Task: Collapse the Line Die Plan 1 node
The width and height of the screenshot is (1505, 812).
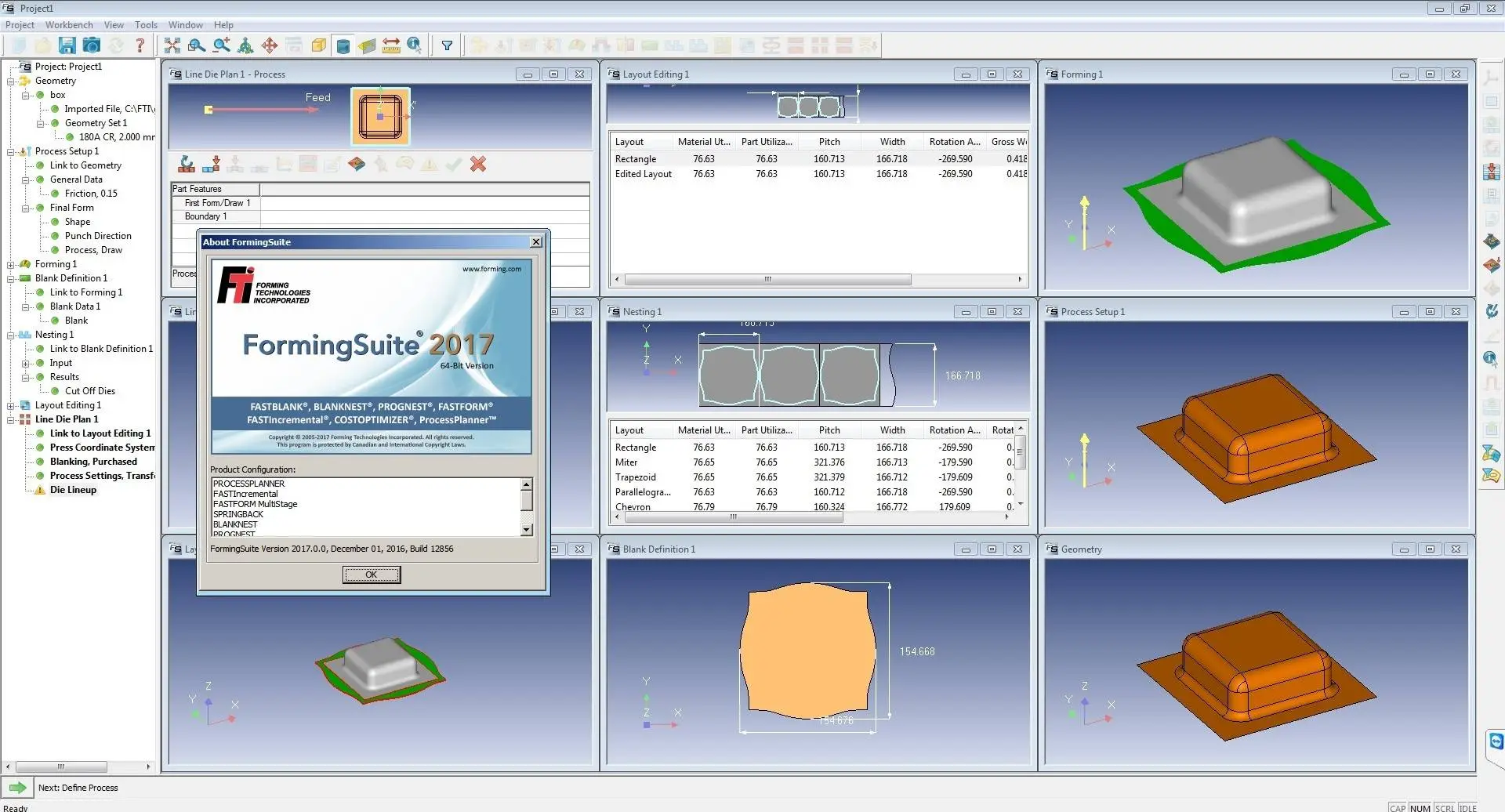Action: (11, 419)
